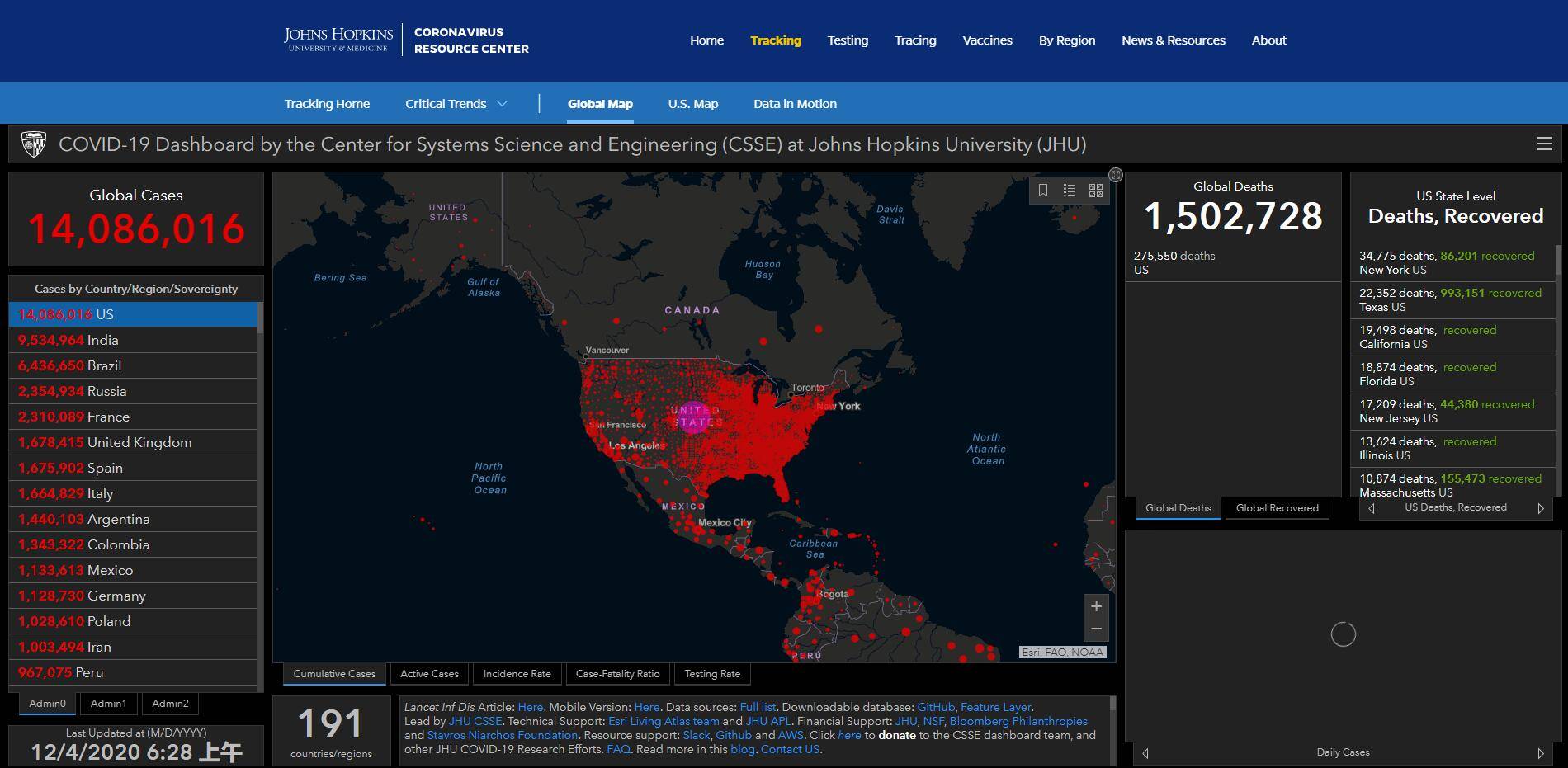Image resolution: width=1568 pixels, height=768 pixels.
Task: Switch to Admin2 tab
Action: [x=170, y=704]
